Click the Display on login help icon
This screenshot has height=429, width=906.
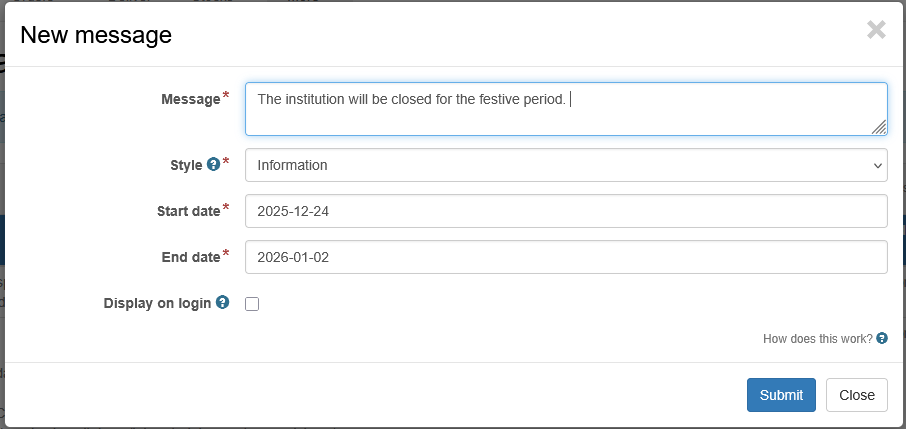point(222,302)
